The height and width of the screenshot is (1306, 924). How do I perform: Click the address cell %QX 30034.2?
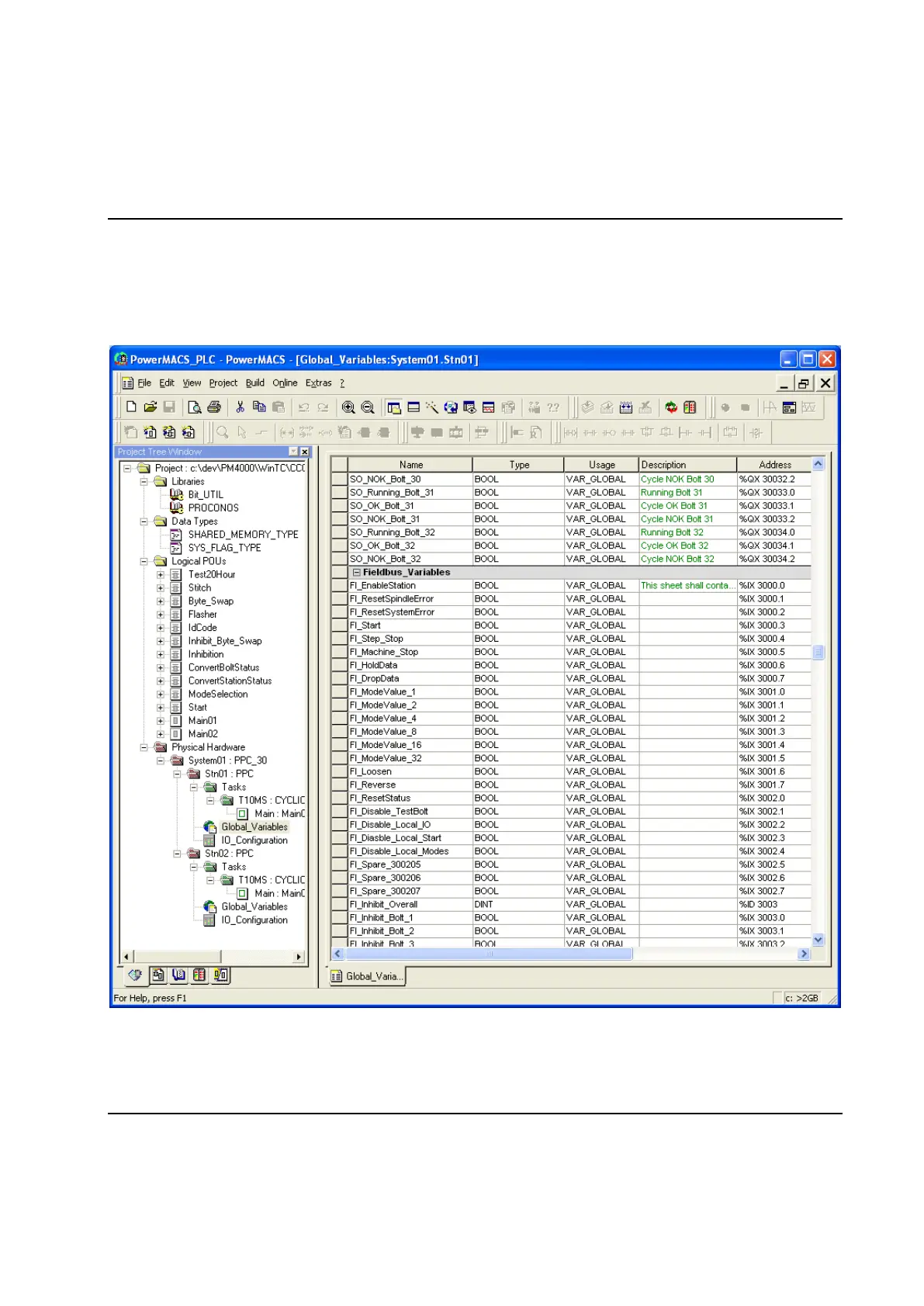click(x=774, y=559)
